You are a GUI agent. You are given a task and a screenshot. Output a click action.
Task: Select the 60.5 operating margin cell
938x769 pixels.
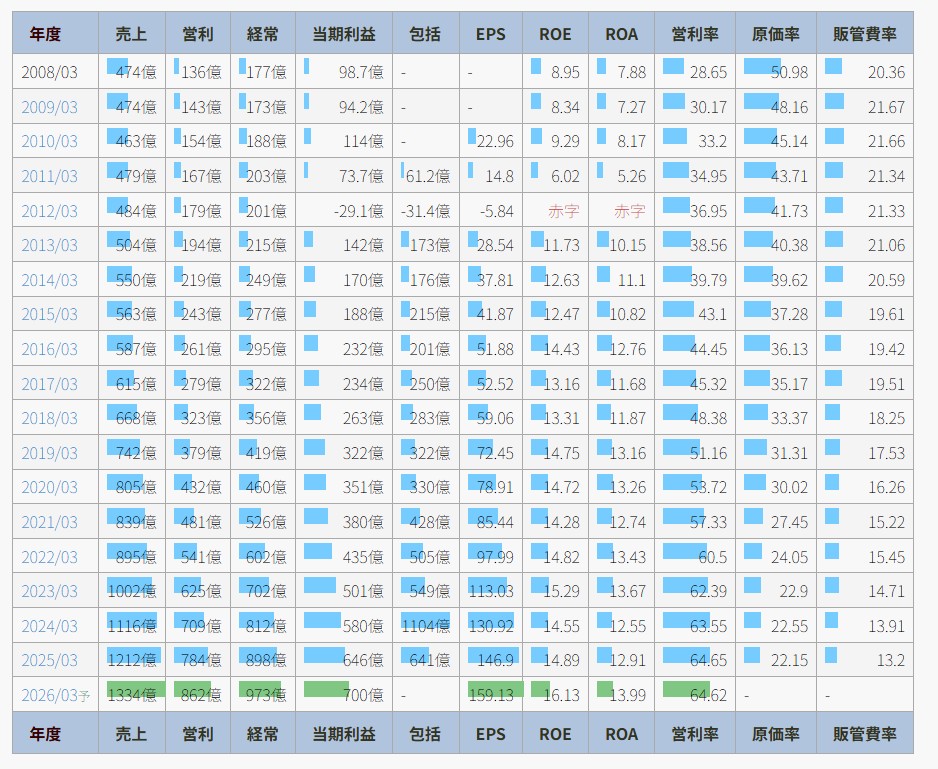coord(695,557)
